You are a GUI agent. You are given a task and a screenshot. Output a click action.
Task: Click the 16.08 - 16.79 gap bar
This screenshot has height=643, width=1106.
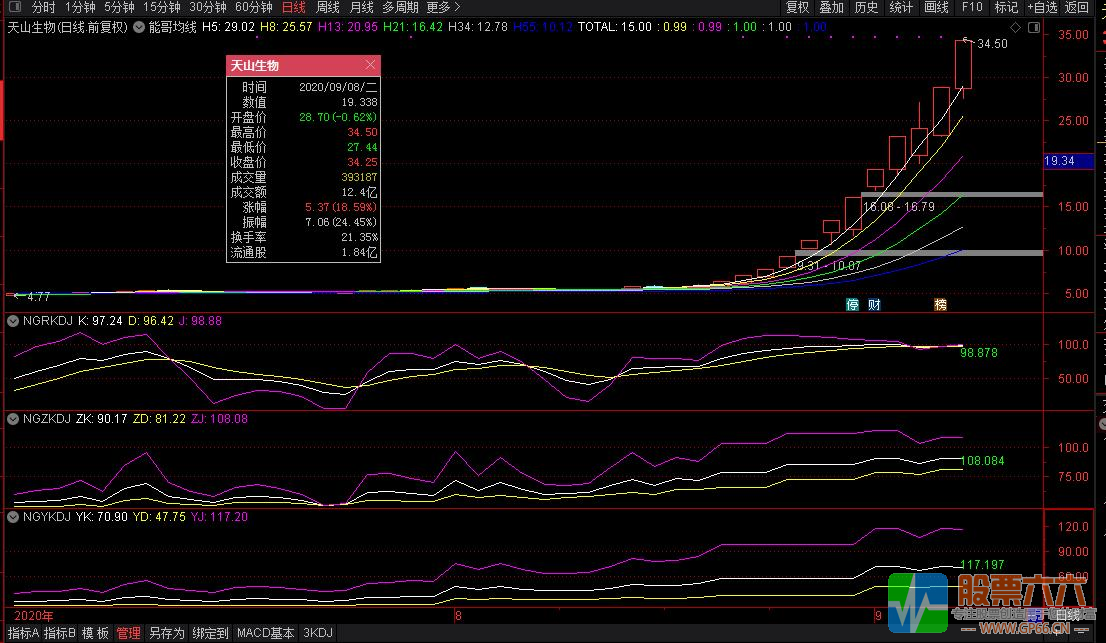tap(952, 195)
